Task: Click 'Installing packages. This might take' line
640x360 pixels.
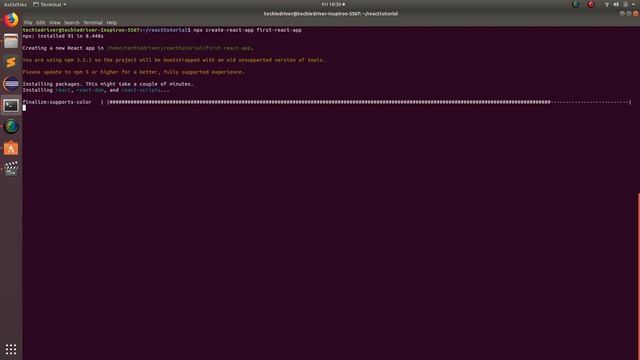Action: point(108,84)
